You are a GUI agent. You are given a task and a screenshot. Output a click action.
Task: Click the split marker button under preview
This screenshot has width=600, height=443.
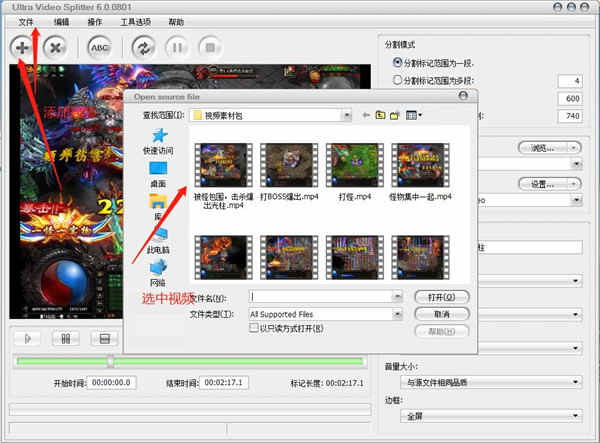click(66, 339)
